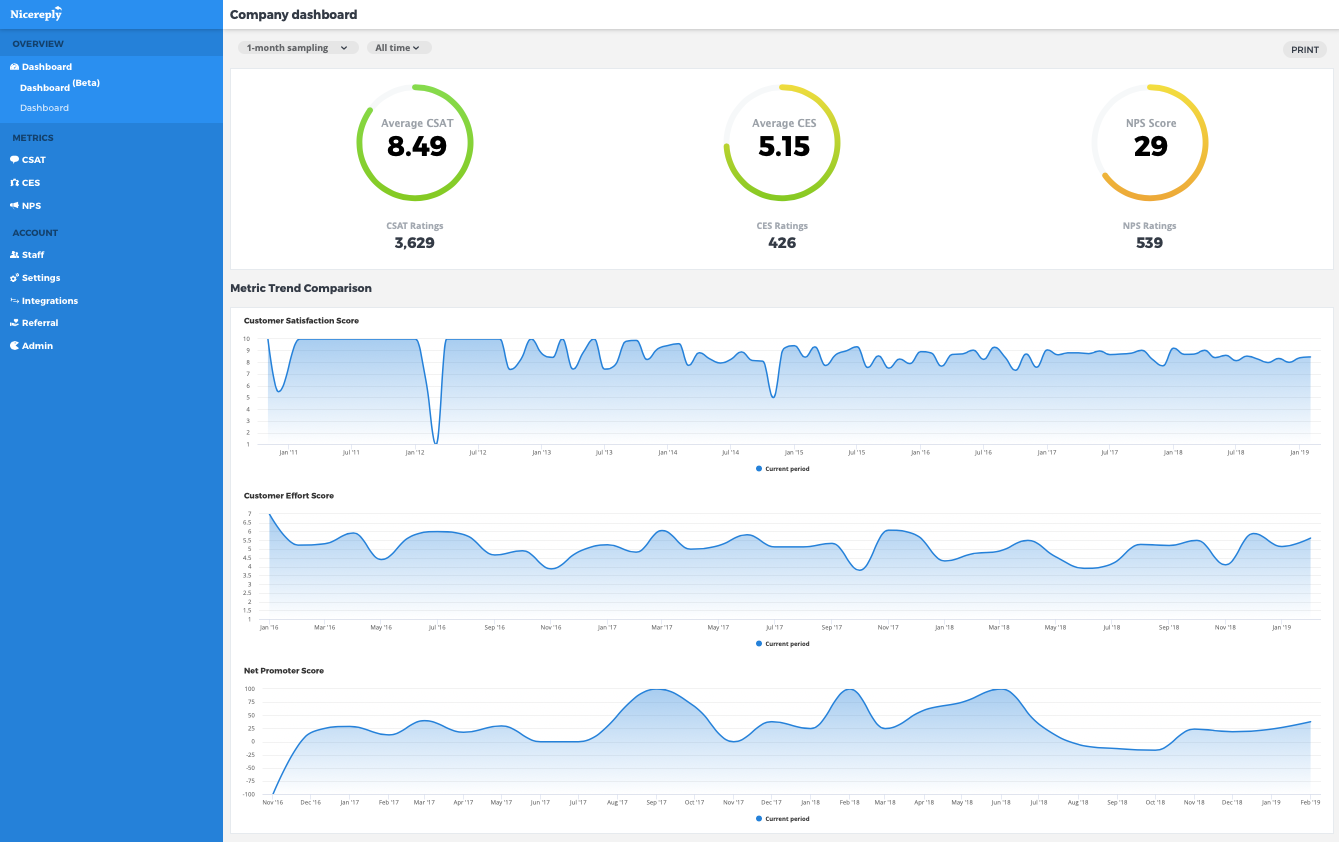Click Jan '12 axis label on Satisfaction chart
The width and height of the screenshot is (1339, 842).
(415, 453)
